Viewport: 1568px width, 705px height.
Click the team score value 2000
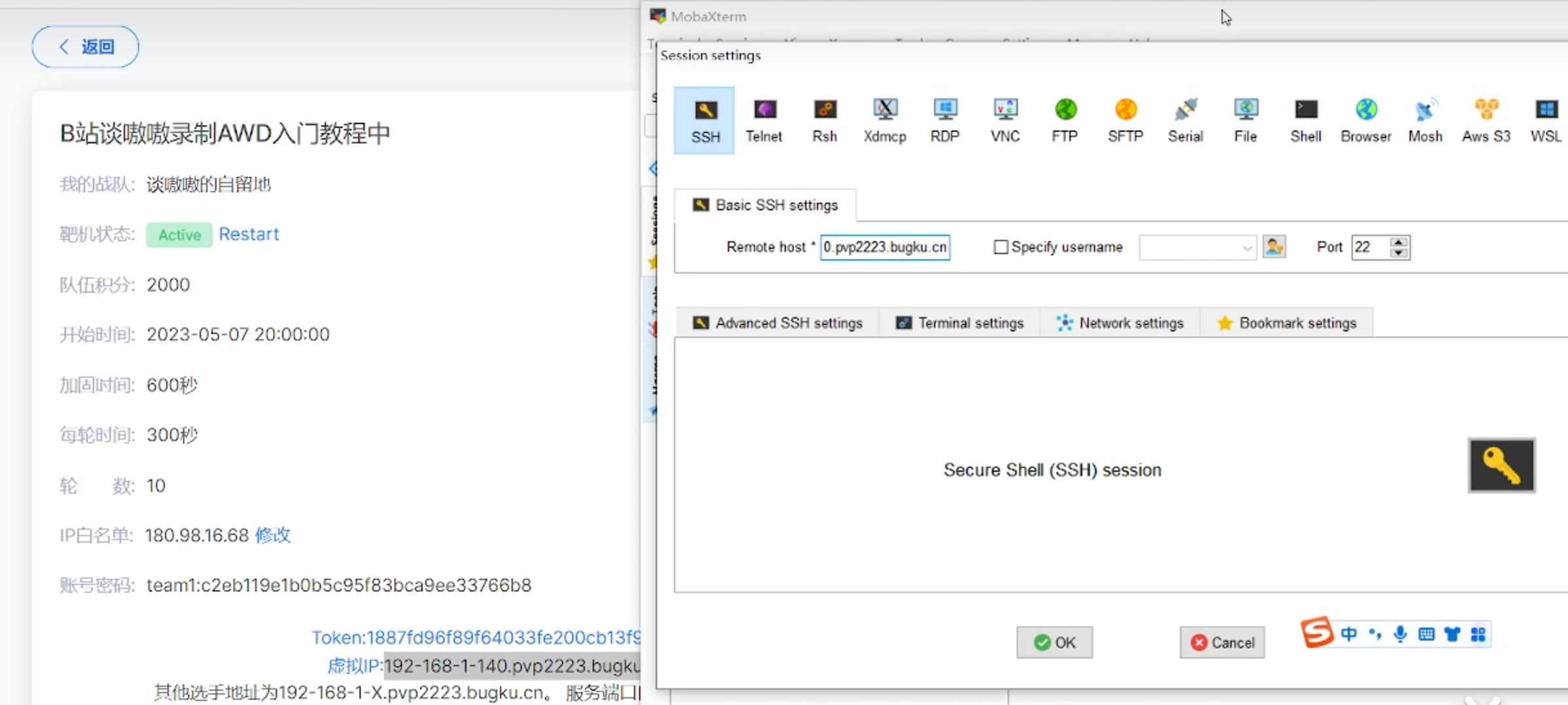[x=168, y=284]
